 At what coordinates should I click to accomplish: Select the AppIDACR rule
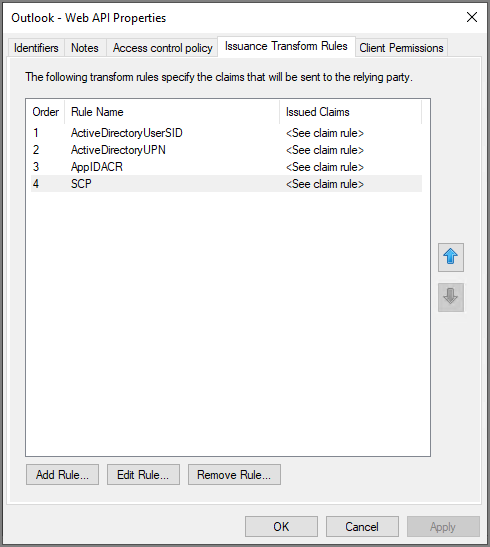coord(226,167)
